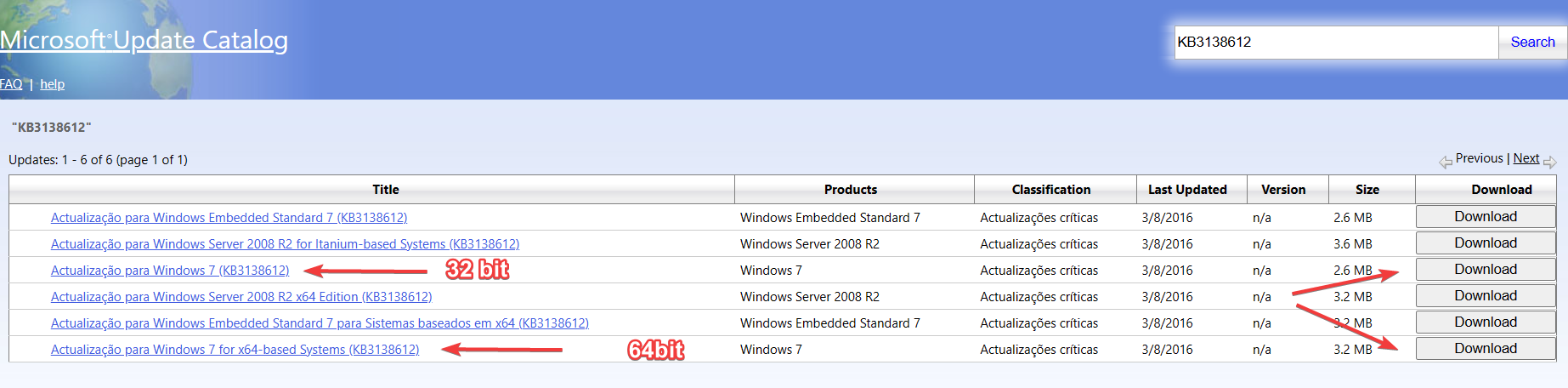Click the Next page arrow icon

pos(1549,162)
